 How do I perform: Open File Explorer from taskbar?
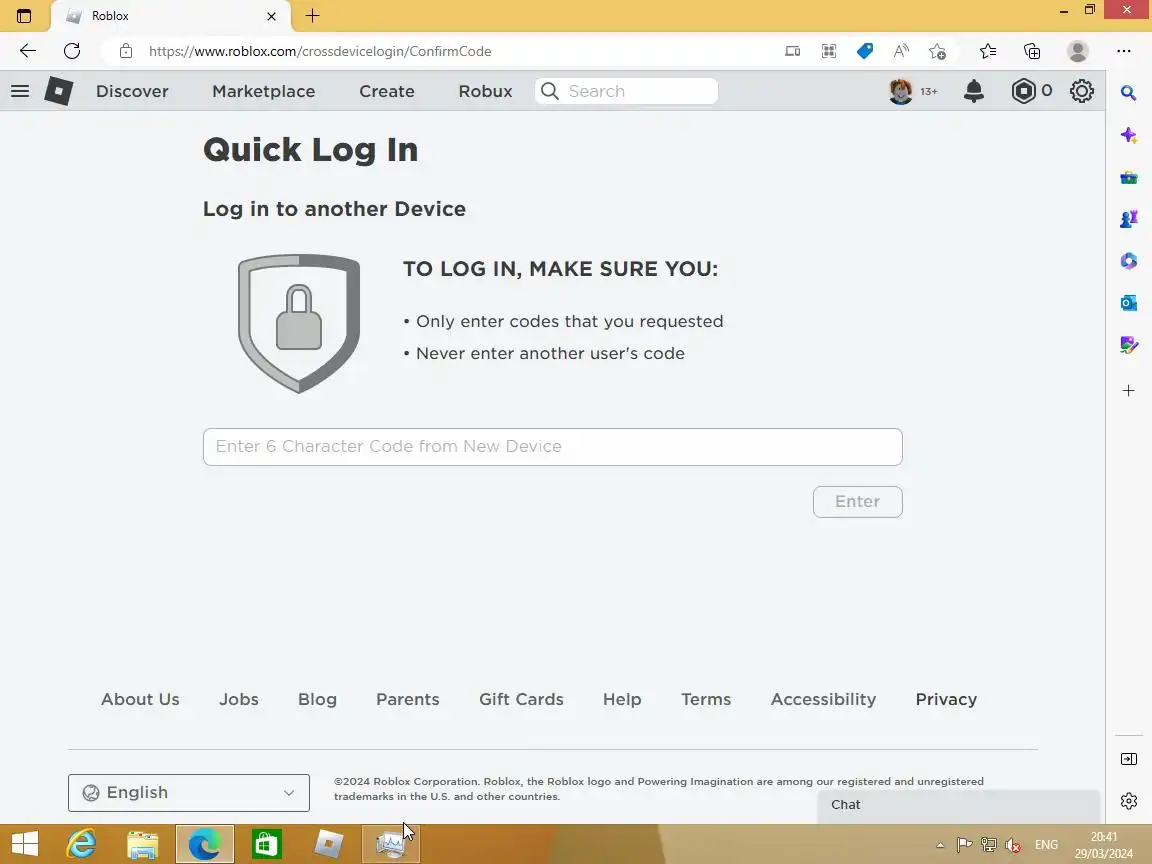[x=143, y=845]
